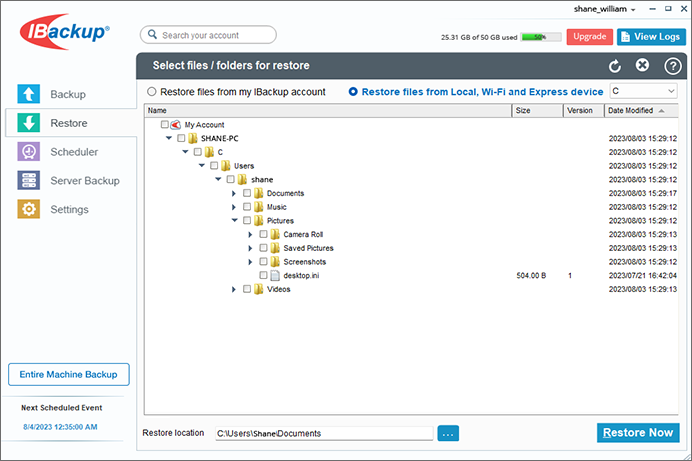Click the Server Backup icon

click(30, 181)
